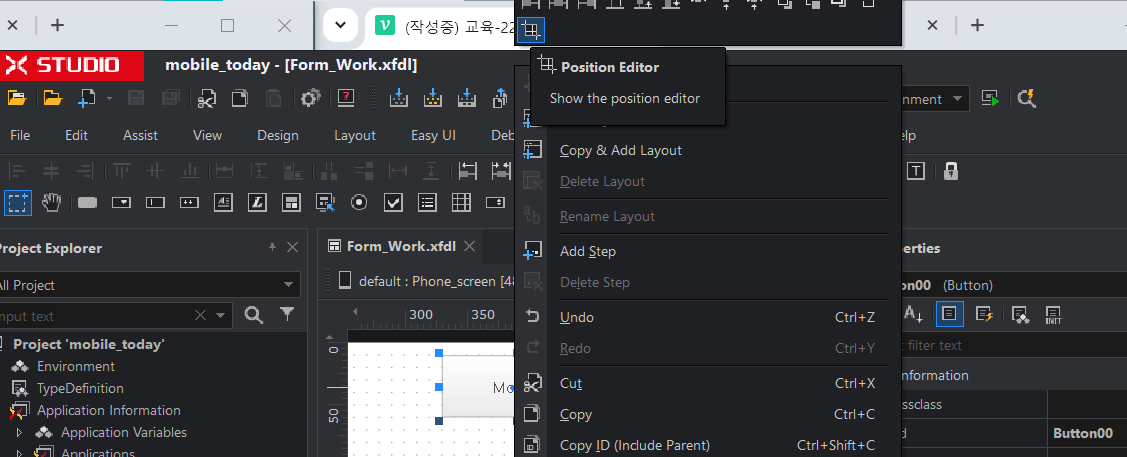Choose Copy & Add Layout from context menu
This screenshot has width=1127, height=457.
(x=708, y=150)
